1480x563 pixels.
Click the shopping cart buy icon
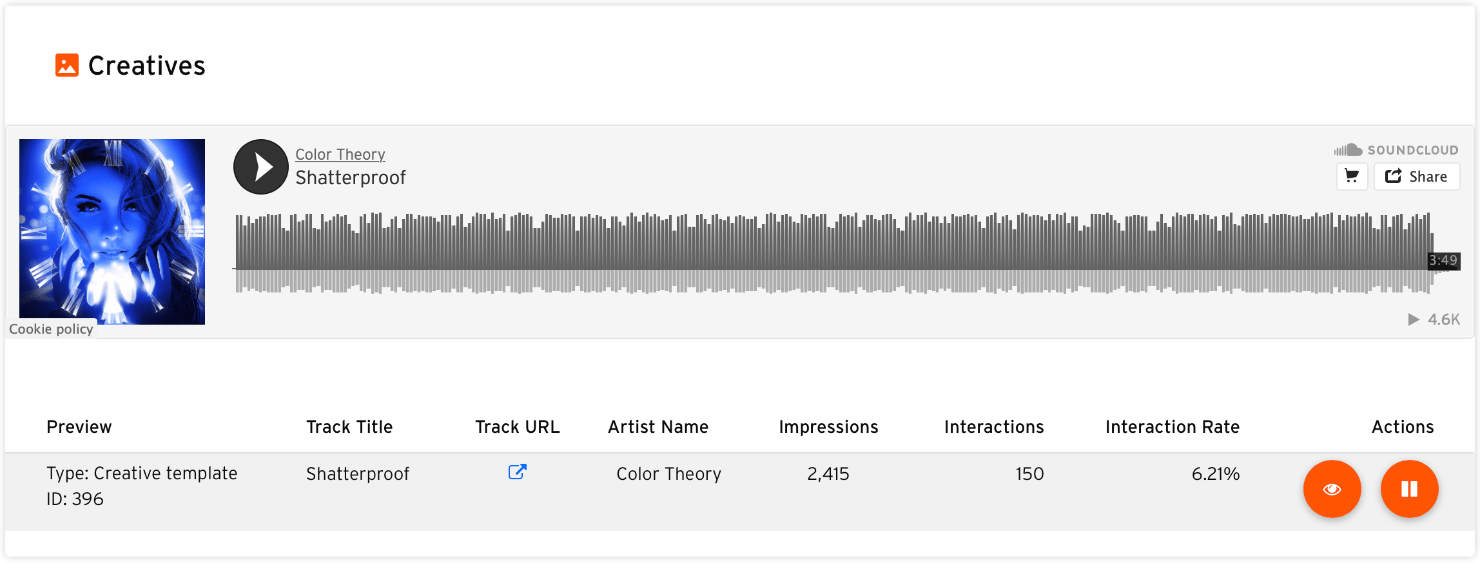[1352, 176]
